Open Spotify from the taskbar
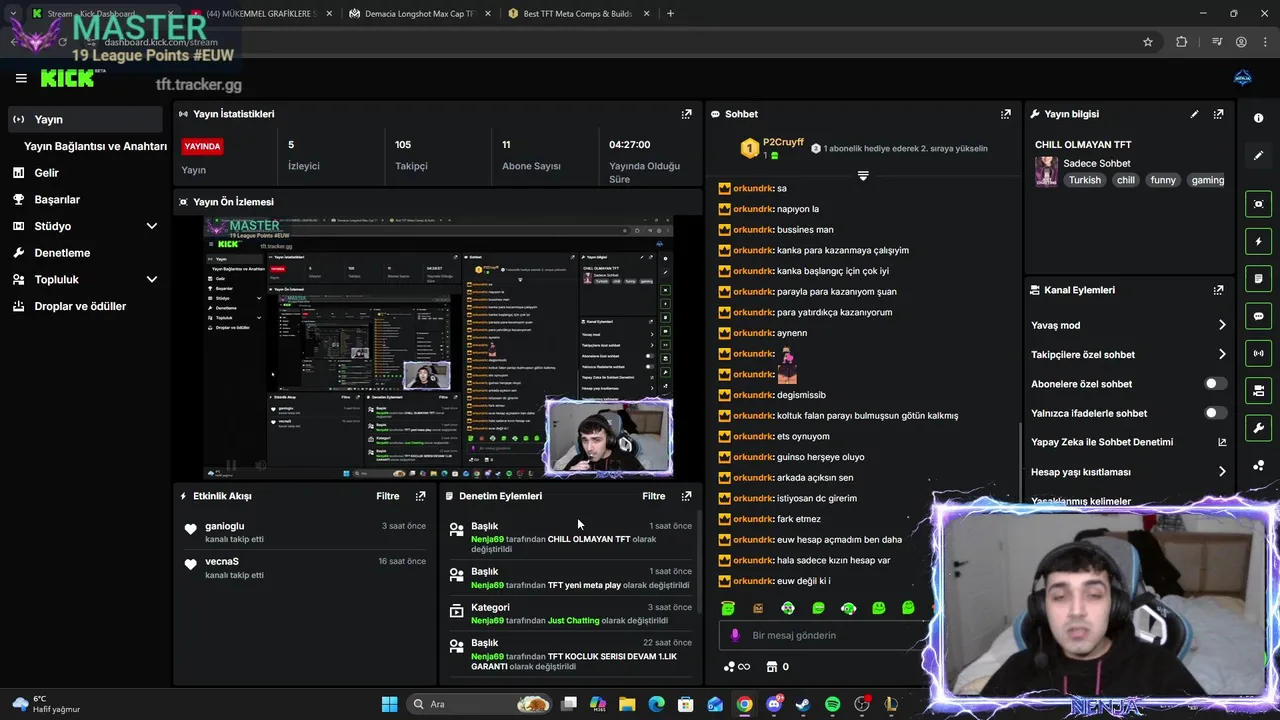This screenshot has height=720, width=1280. coord(833,704)
